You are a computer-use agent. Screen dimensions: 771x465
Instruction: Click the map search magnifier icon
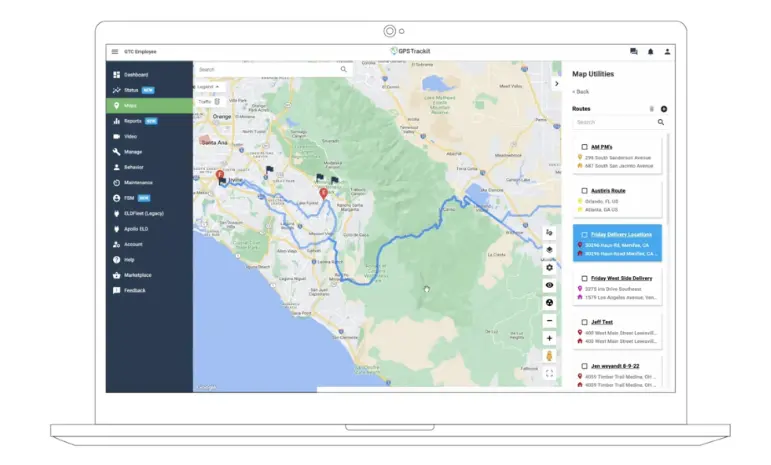tap(344, 69)
